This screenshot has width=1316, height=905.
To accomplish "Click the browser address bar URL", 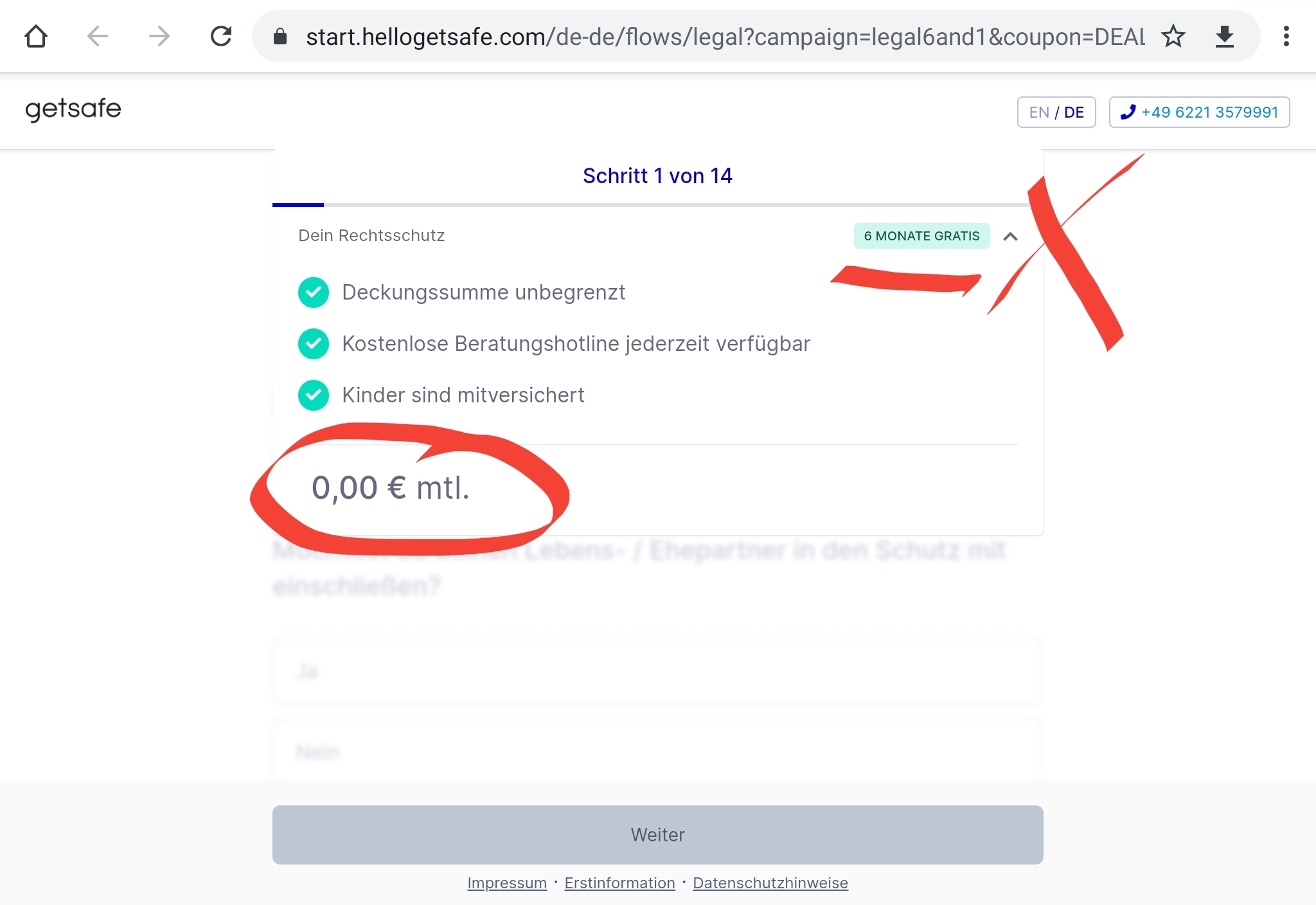I will [725, 37].
